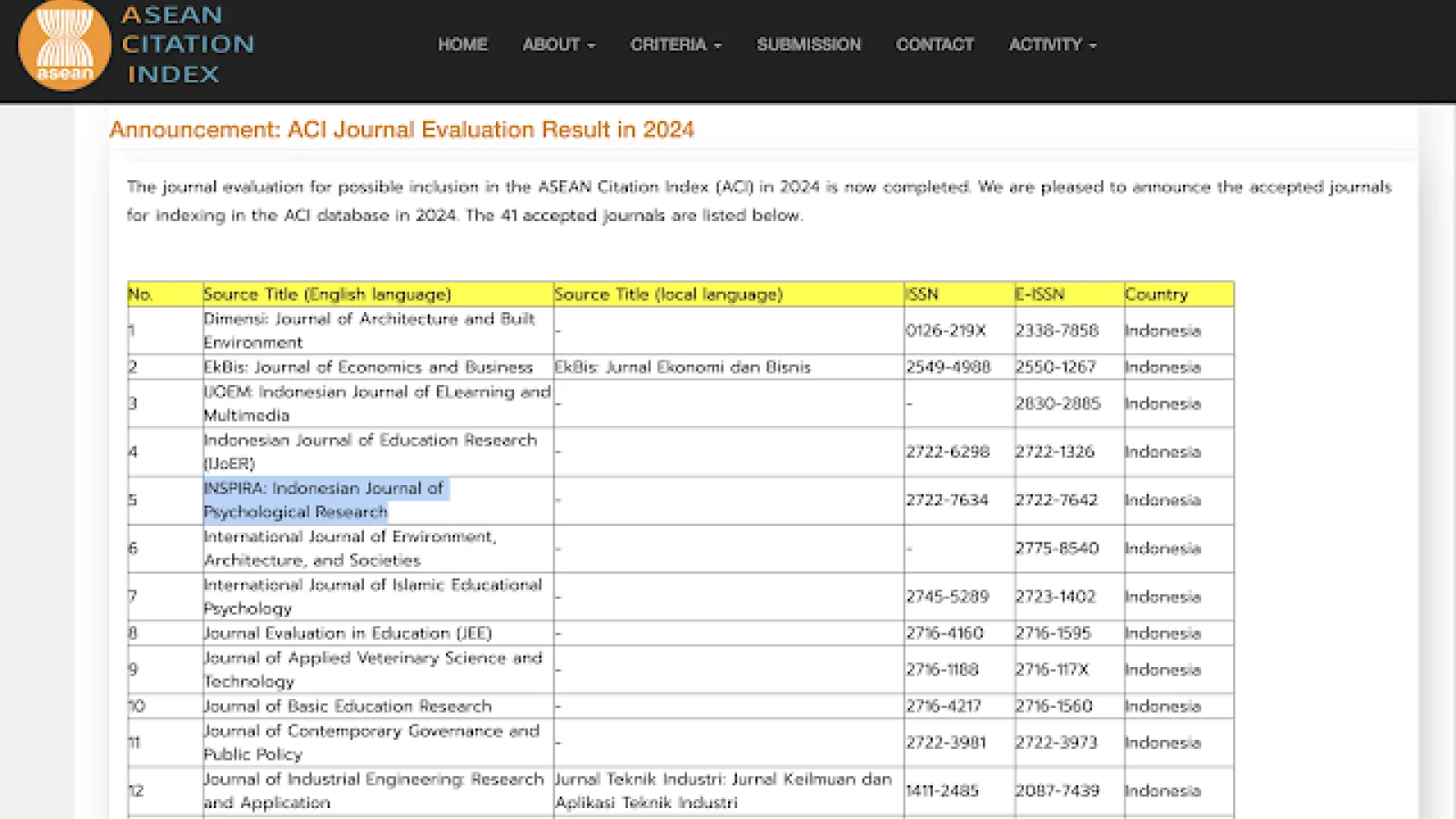This screenshot has width=1456, height=819.
Task: Select 'Journal of Industrial Engineering: Research and Application'
Action: point(374,790)
